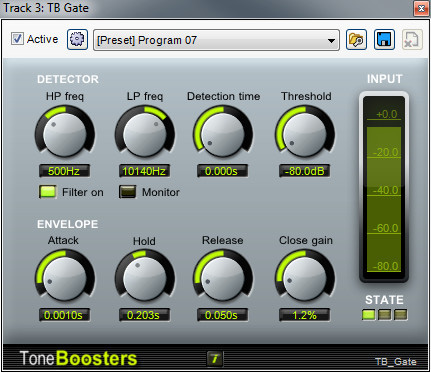The height and width of the screenshot is (373, 431).
Task: Click the lit first STATE indicator
Action: (x=368, y=315)
